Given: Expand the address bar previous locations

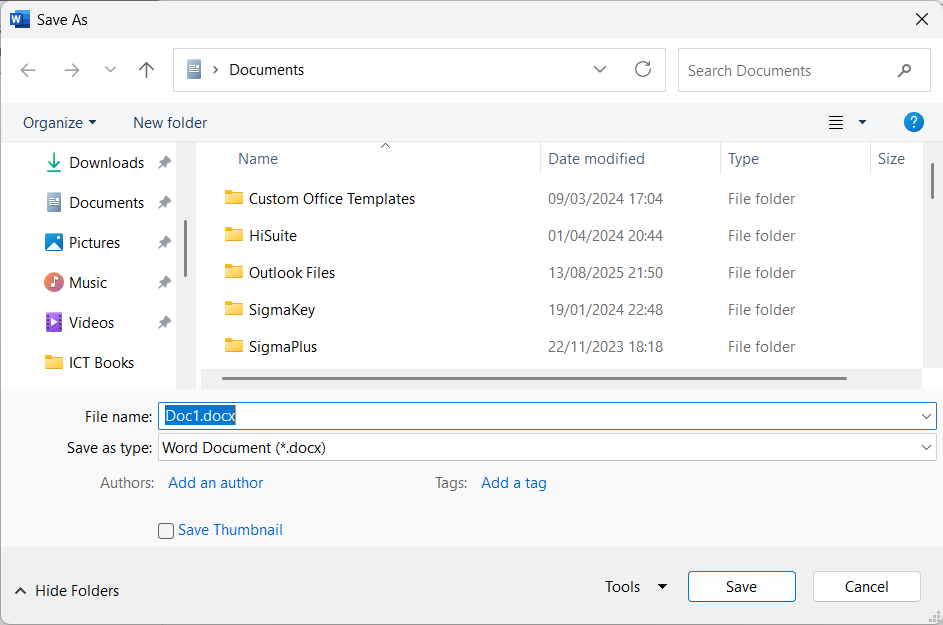Looking at the screenshot, I should 600,70.
